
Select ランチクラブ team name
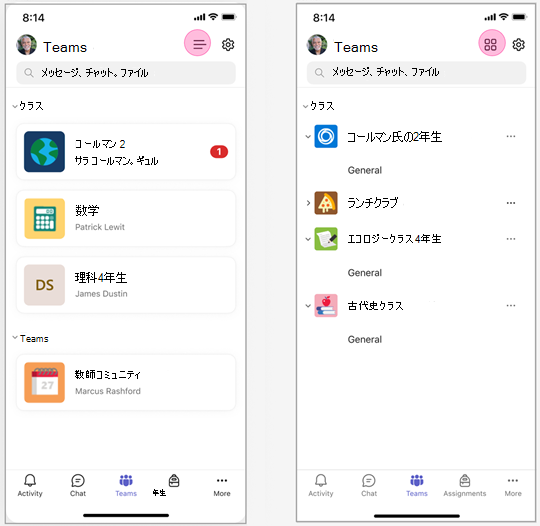373,203
